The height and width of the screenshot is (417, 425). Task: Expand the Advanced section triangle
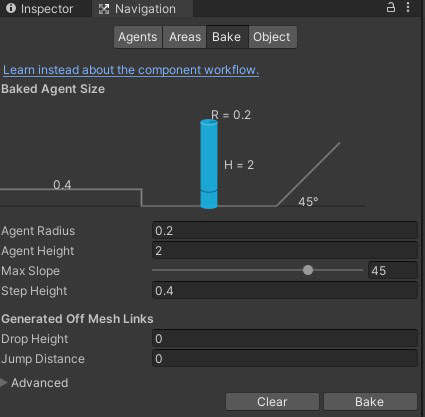(x=4, y=383)
